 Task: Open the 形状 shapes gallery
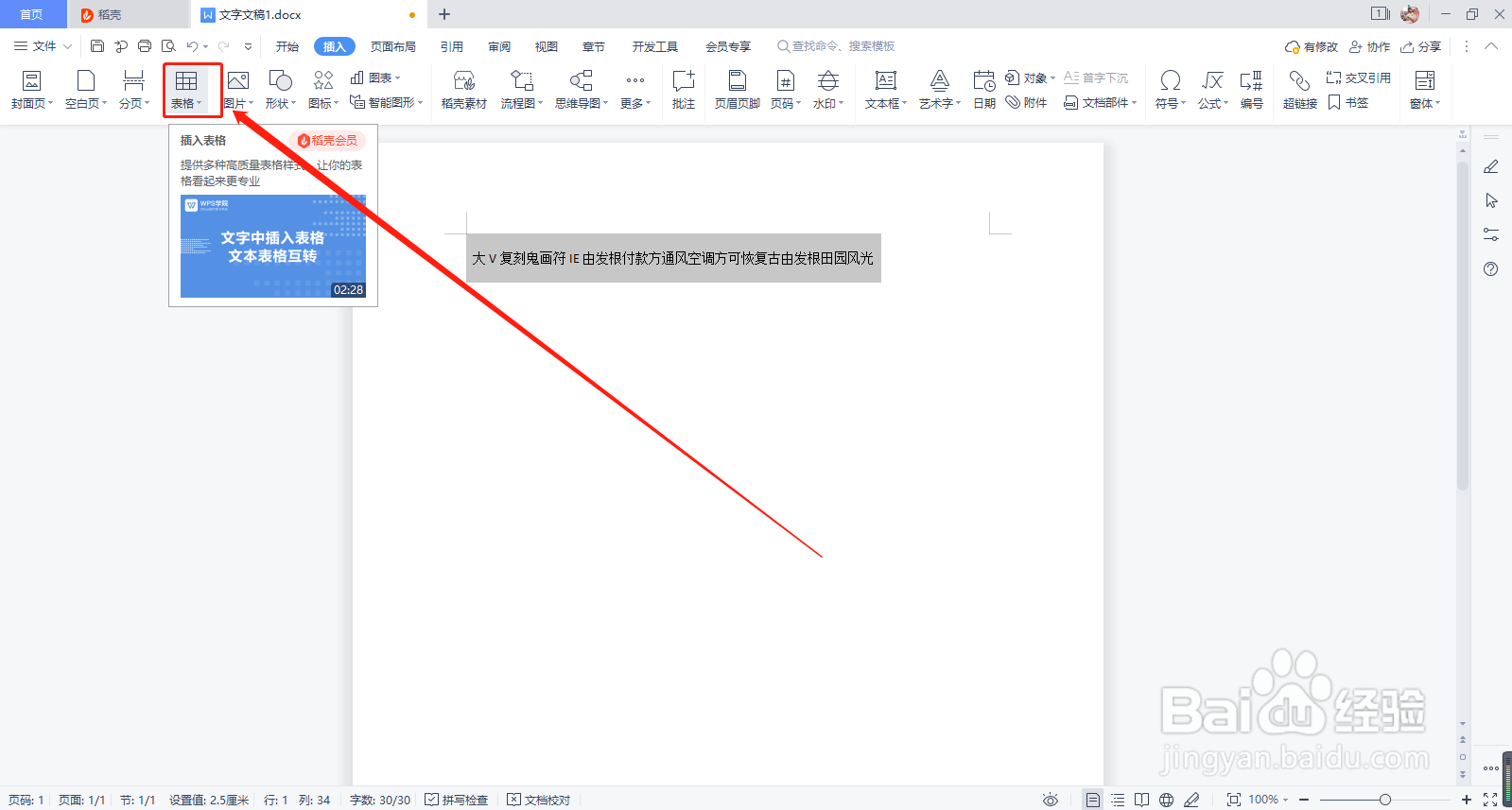click(281, 91)
